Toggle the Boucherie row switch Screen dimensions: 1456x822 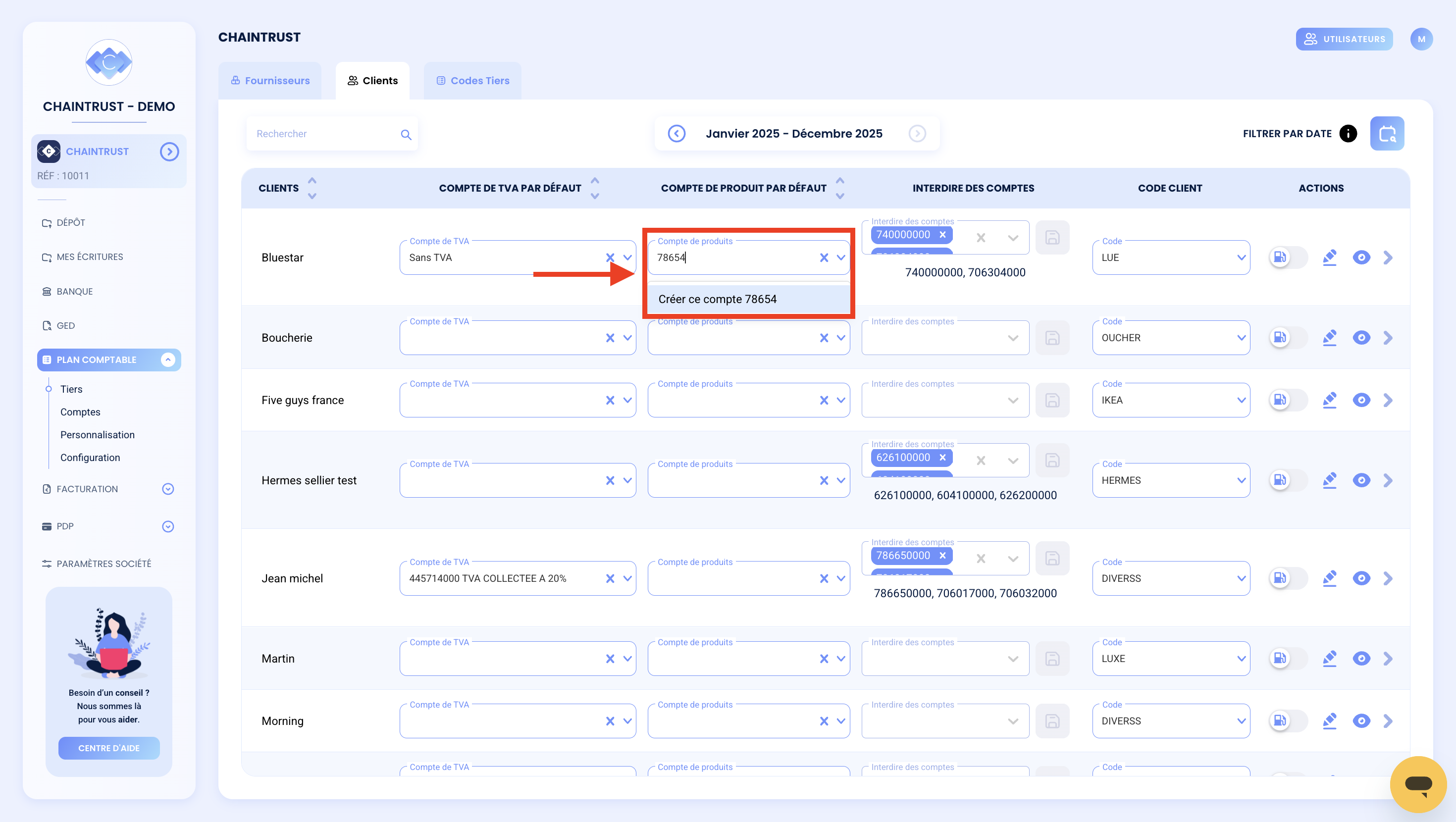[x=1288, y=338]
